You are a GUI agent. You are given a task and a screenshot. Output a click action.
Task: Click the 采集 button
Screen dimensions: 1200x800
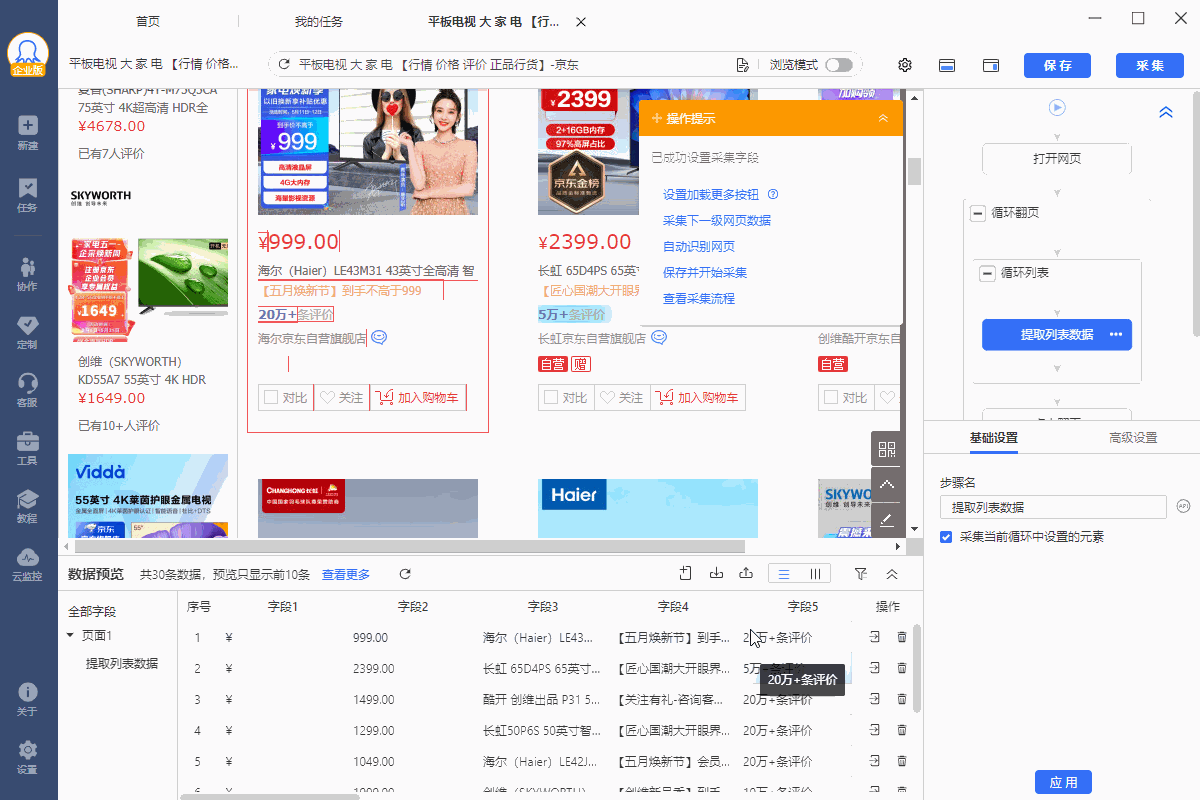pos(1150,65)
